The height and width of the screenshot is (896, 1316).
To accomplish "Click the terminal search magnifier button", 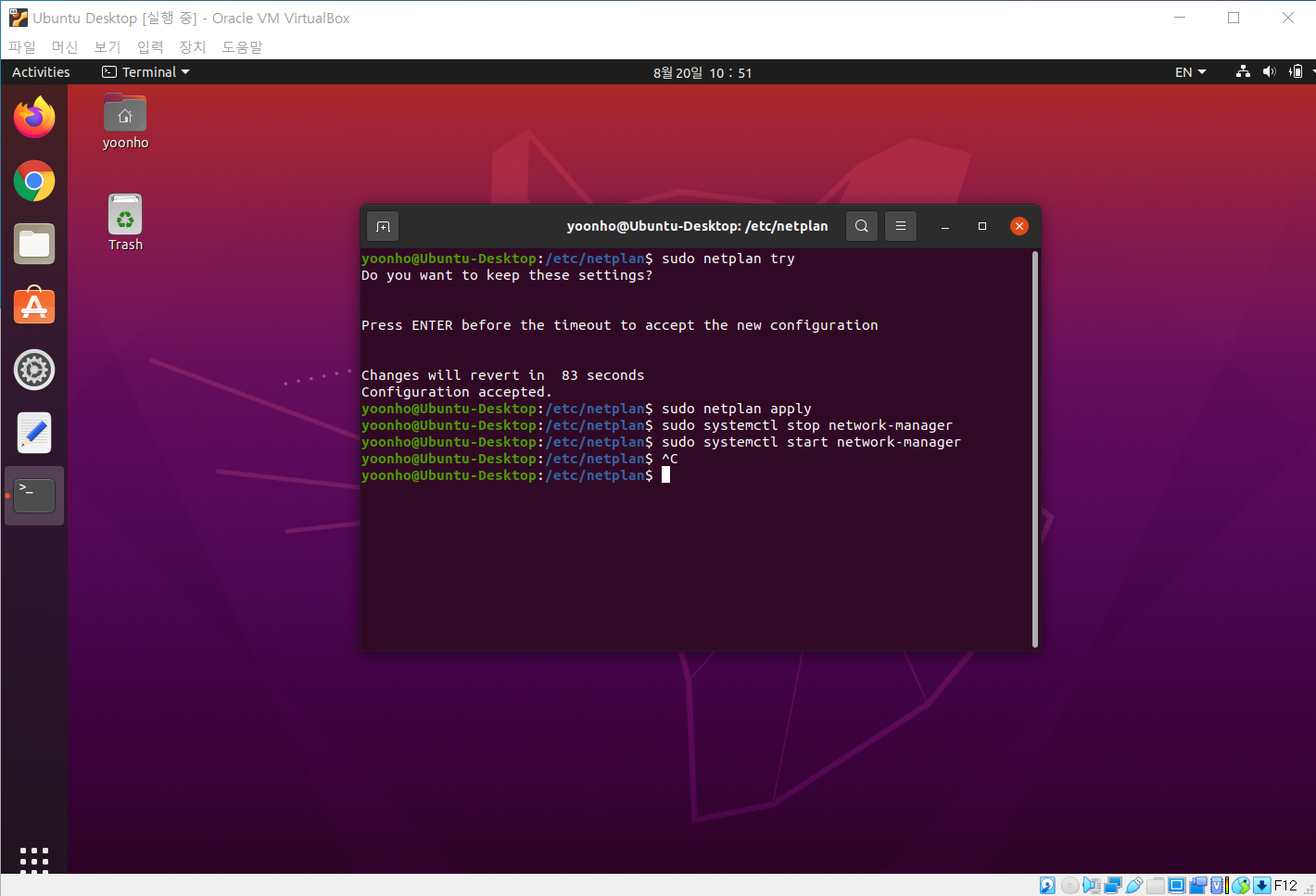I will [x=862, y=226].
